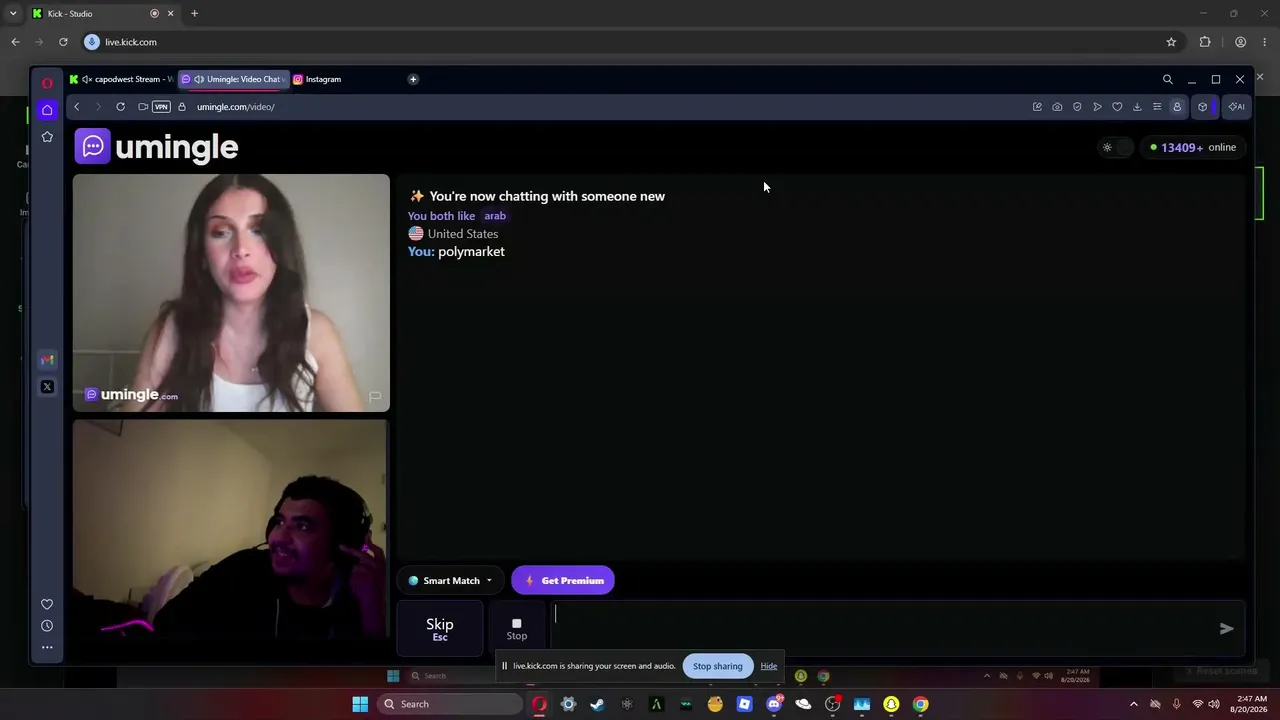
Task: Open the Windows Start menu
Action: click(360, 704)
